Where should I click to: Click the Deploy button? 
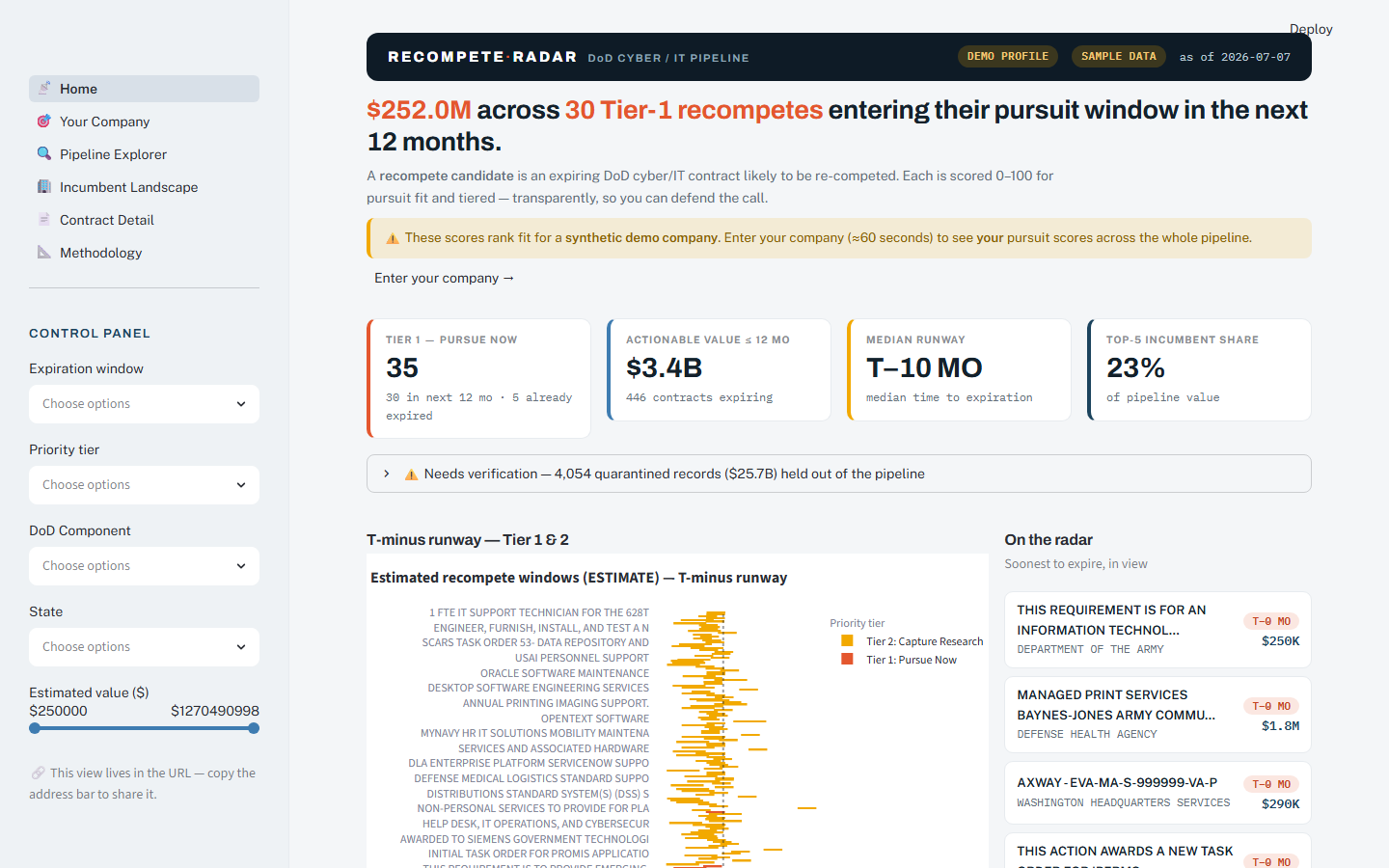point(1311,29)
